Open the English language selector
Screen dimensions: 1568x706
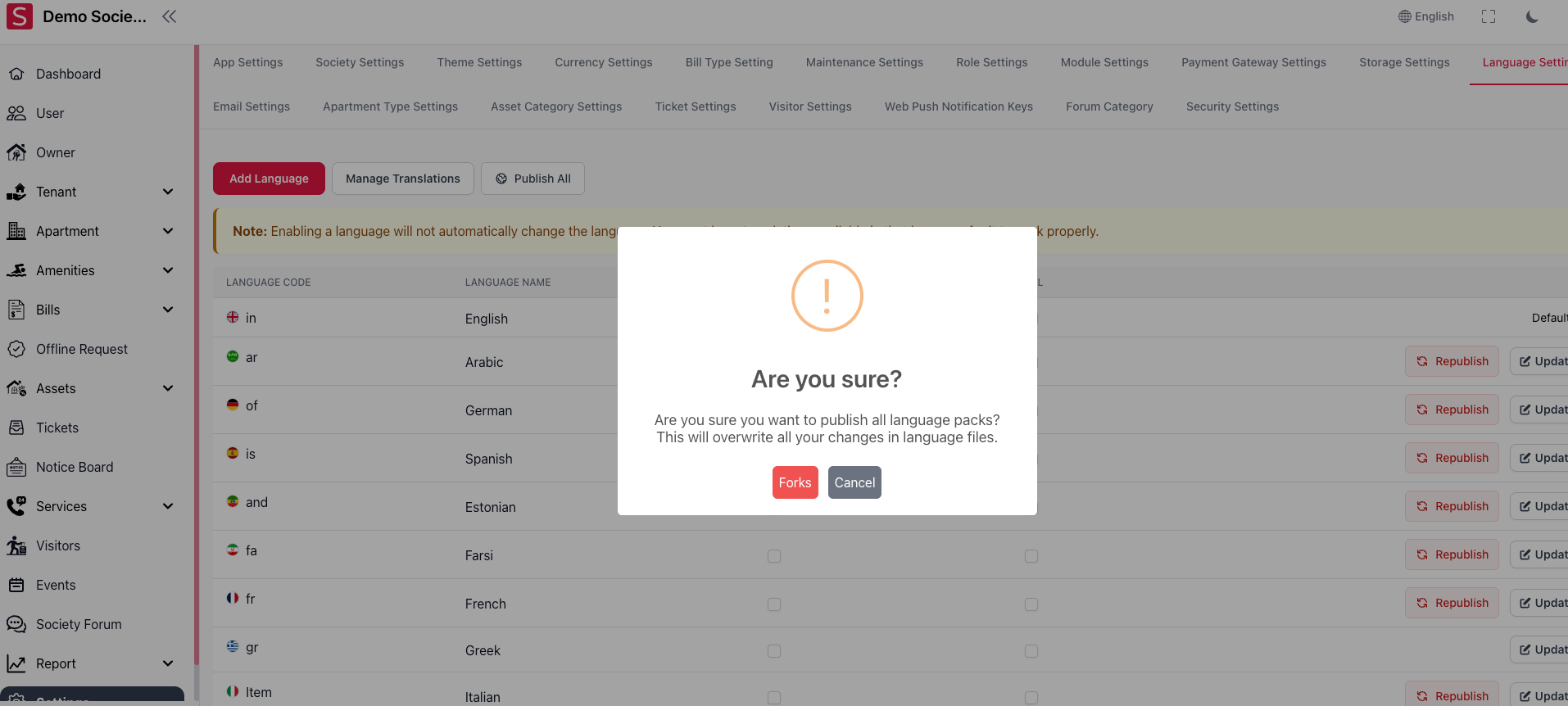(x=1426, y=16)
